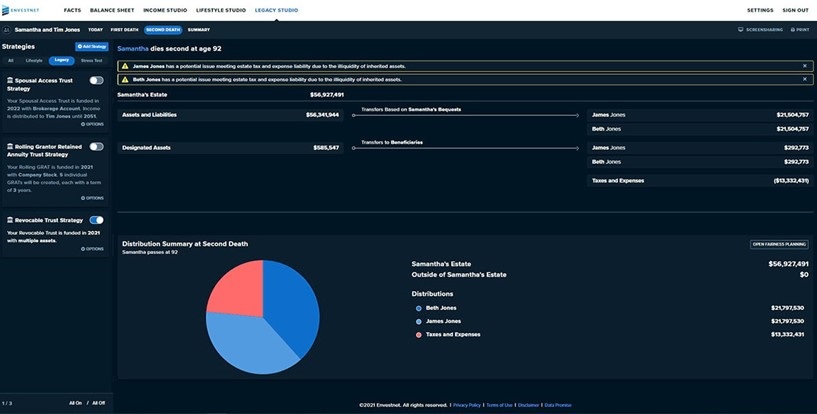Image resolution: width=817 pixels, height=414 pixels.
Task: Select Legacy Studio in top navigation
Action: pos(277,10)
